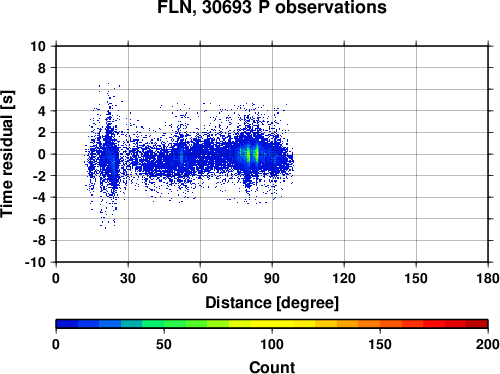Click the yellow-green density hotspot near 80 degrees

pyautogui.click(x=248, y=154)
